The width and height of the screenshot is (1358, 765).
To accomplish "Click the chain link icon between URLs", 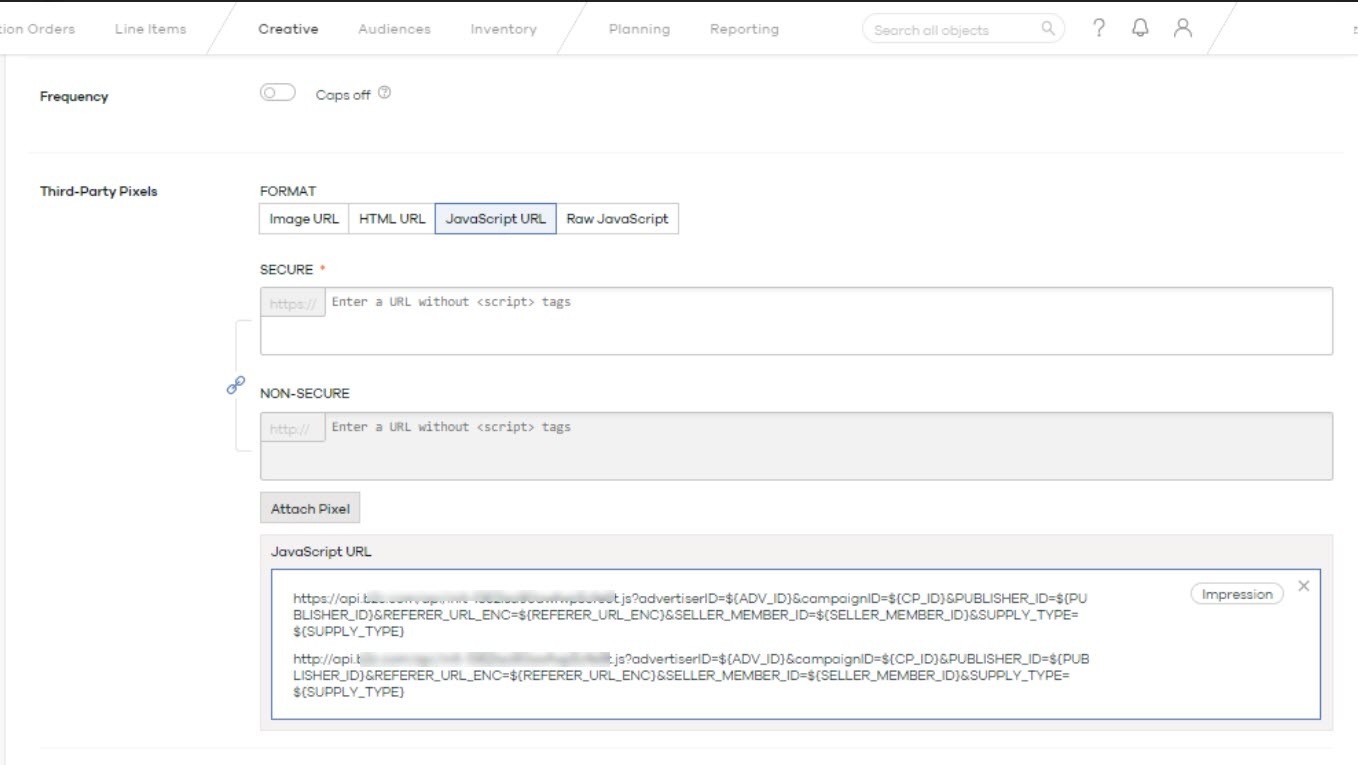I will (x=236, y=385).
